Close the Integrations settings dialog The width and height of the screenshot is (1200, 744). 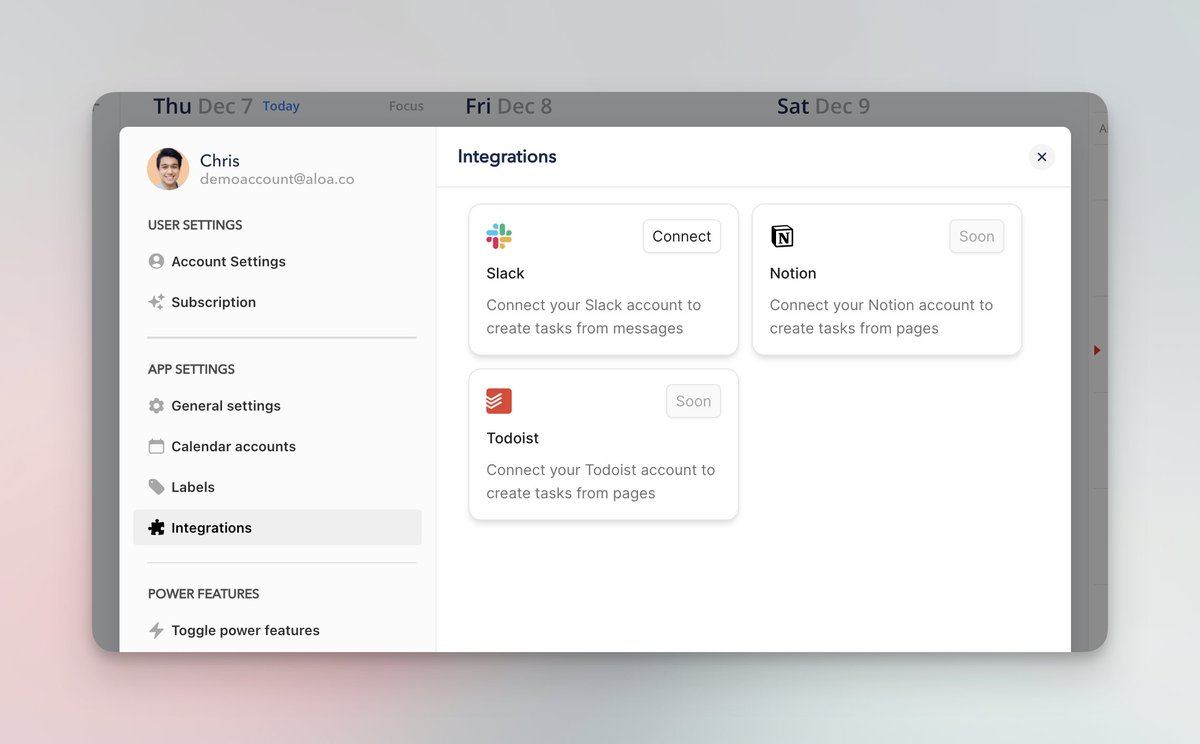tap(1041, 157)
